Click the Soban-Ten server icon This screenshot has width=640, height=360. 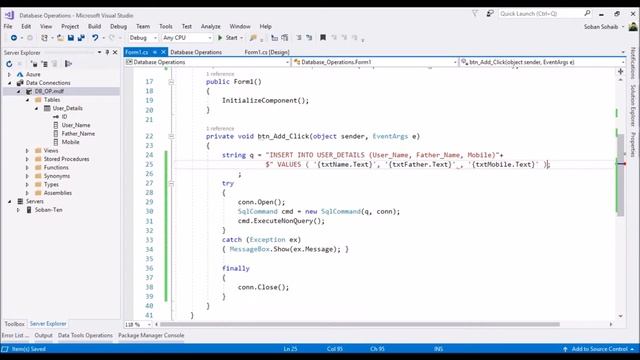click(29, 210)
